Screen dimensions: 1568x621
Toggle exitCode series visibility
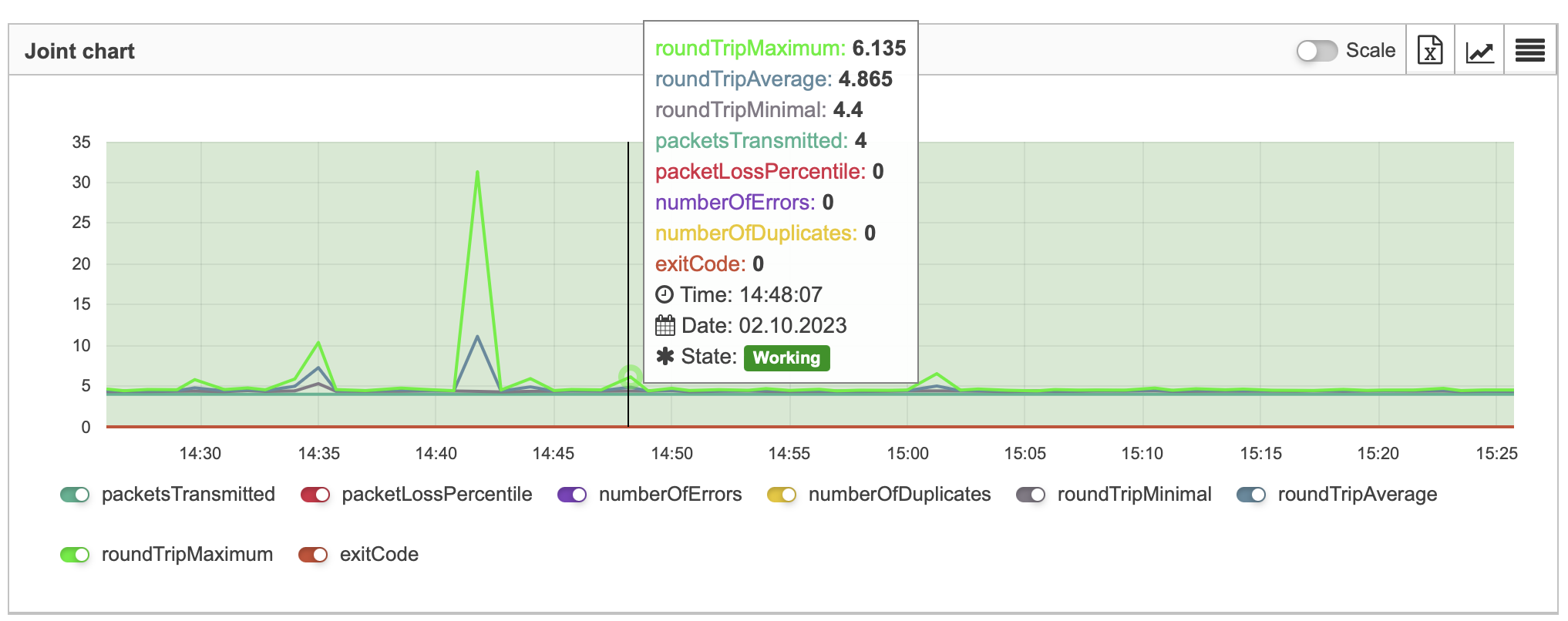point(313,555)
